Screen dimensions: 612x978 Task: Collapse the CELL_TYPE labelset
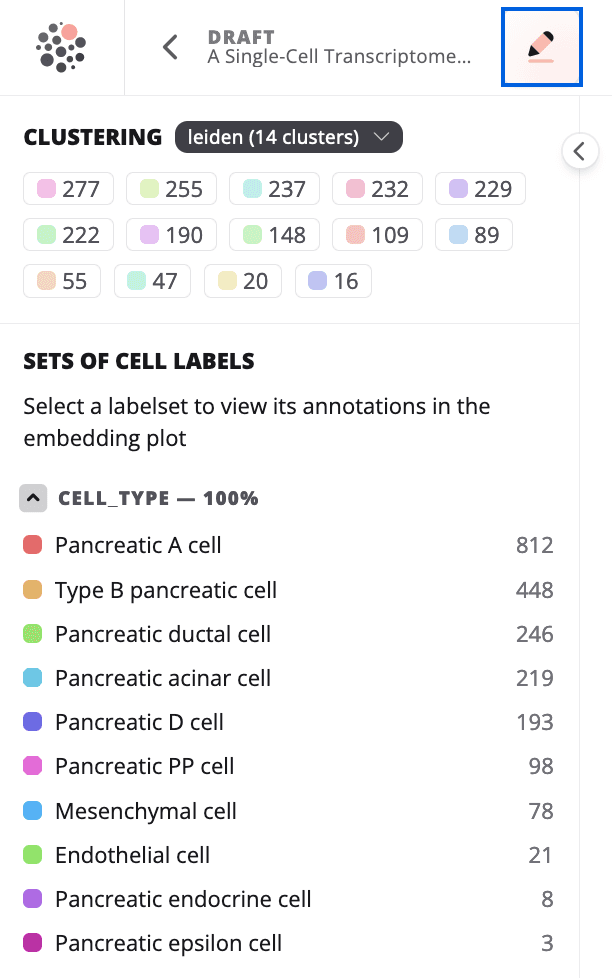(33, 498)
